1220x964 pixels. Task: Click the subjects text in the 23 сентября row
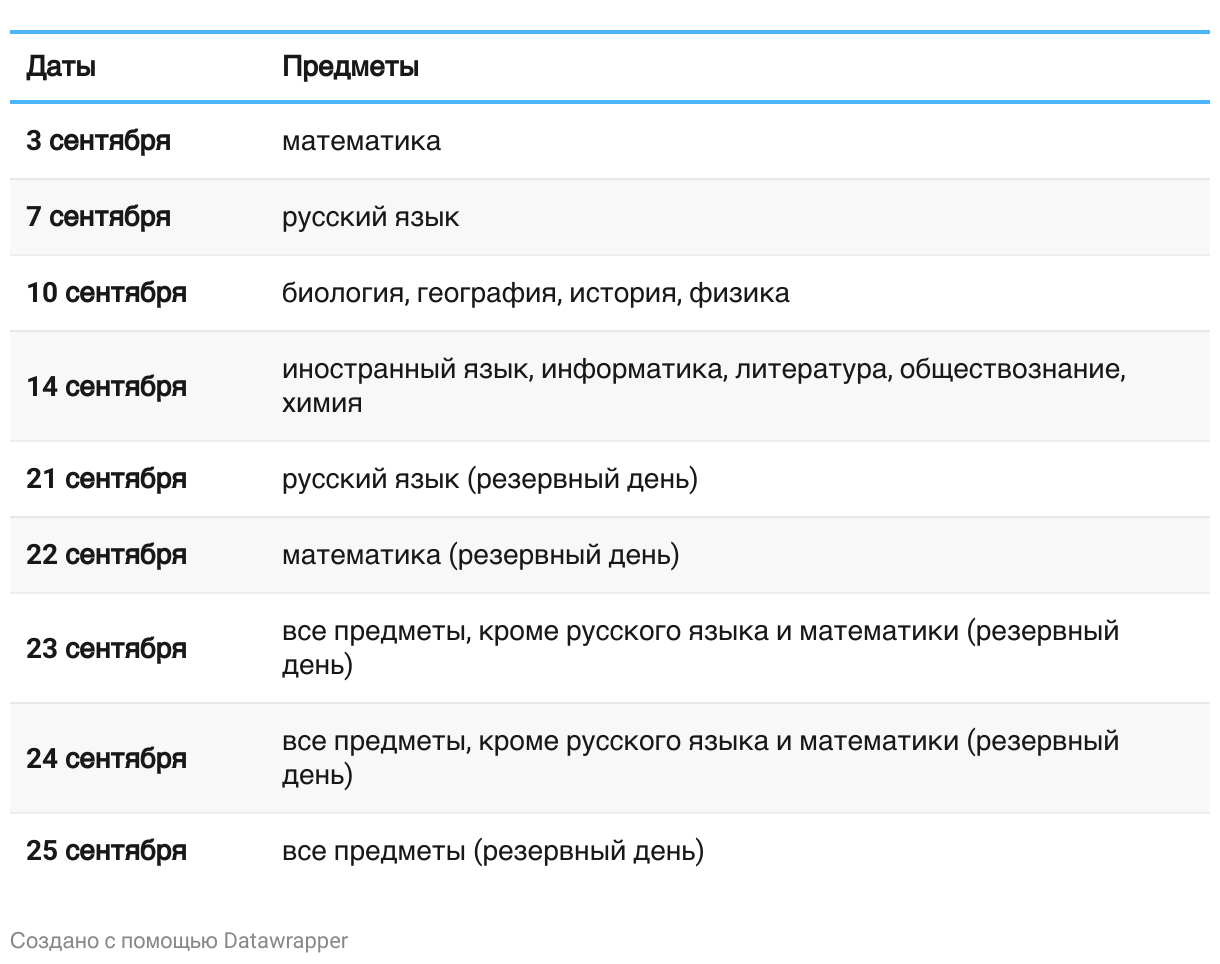click(700, 648)
